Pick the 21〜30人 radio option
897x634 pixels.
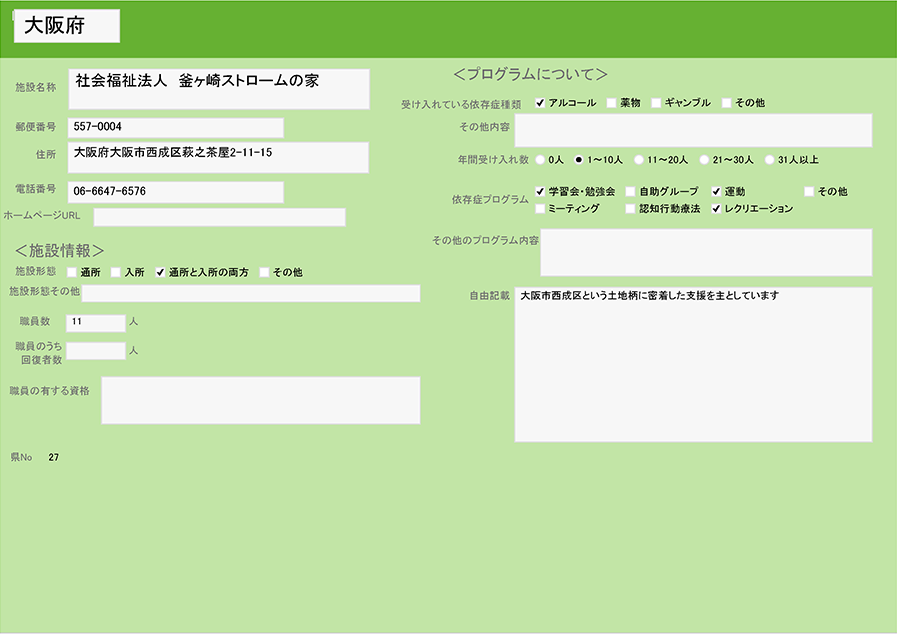pyautogui.click(x=704, y=159)
